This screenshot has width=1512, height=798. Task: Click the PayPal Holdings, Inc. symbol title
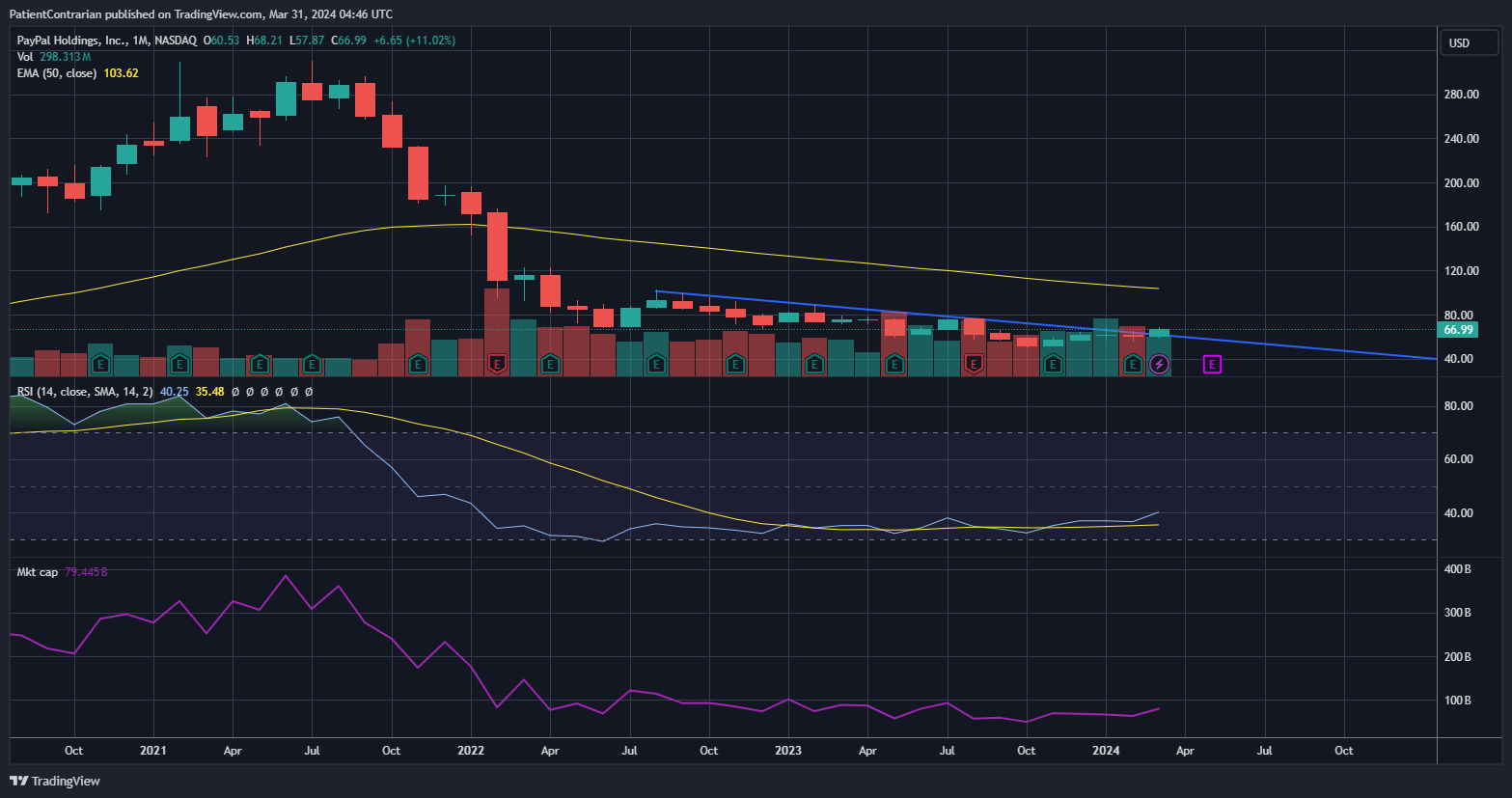(x=71, y=41)
